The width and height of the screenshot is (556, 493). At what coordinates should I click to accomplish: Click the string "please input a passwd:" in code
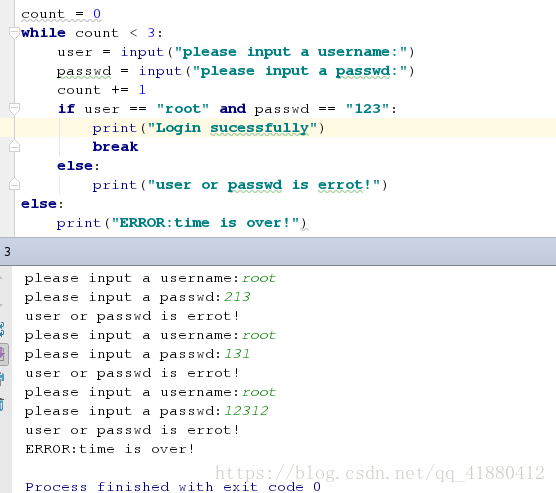pyautogui.click(x=299, y=71)
